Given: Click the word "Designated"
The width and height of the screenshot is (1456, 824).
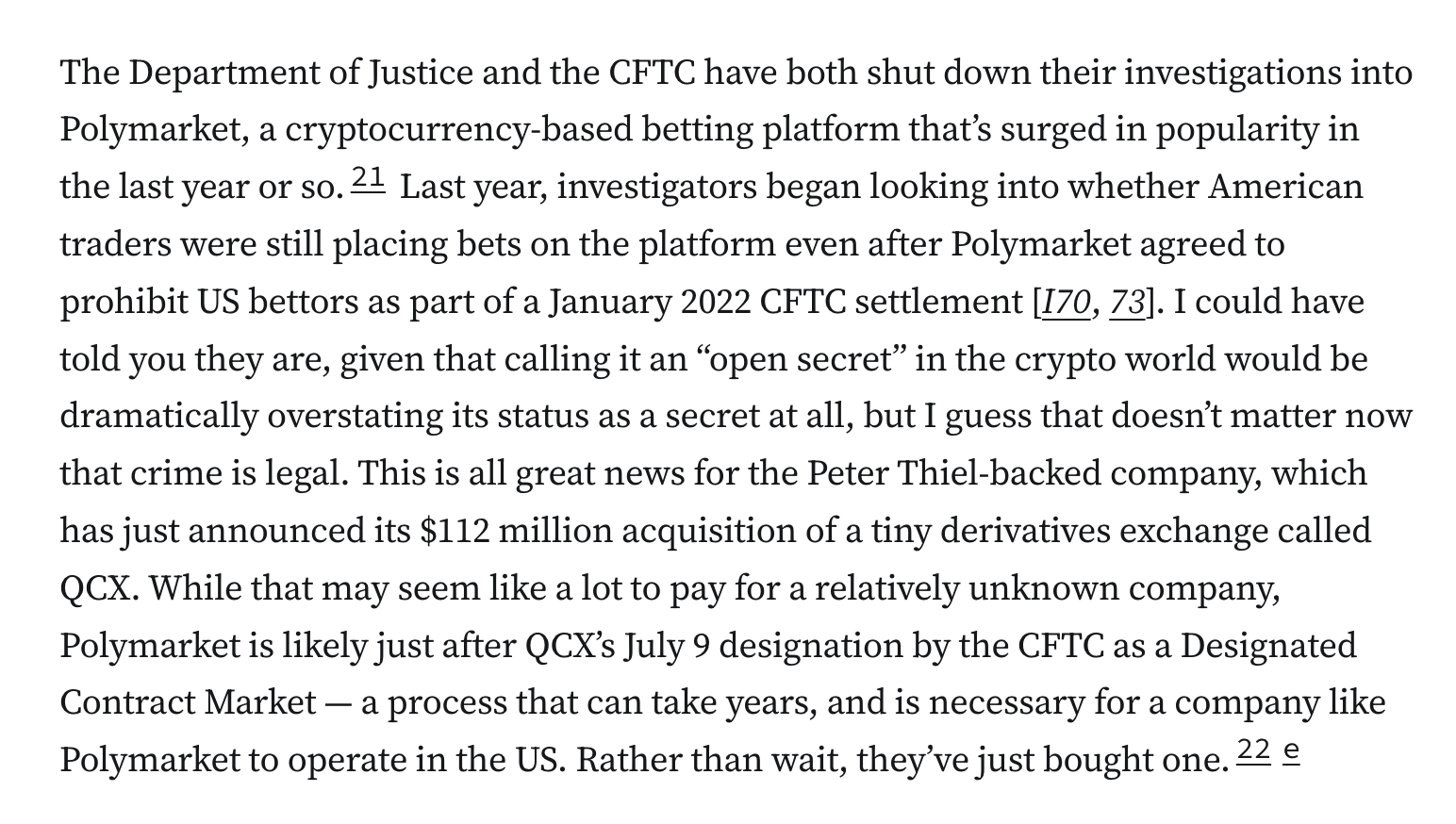Looking at the screenshot, I should [x=1268, y=647].
